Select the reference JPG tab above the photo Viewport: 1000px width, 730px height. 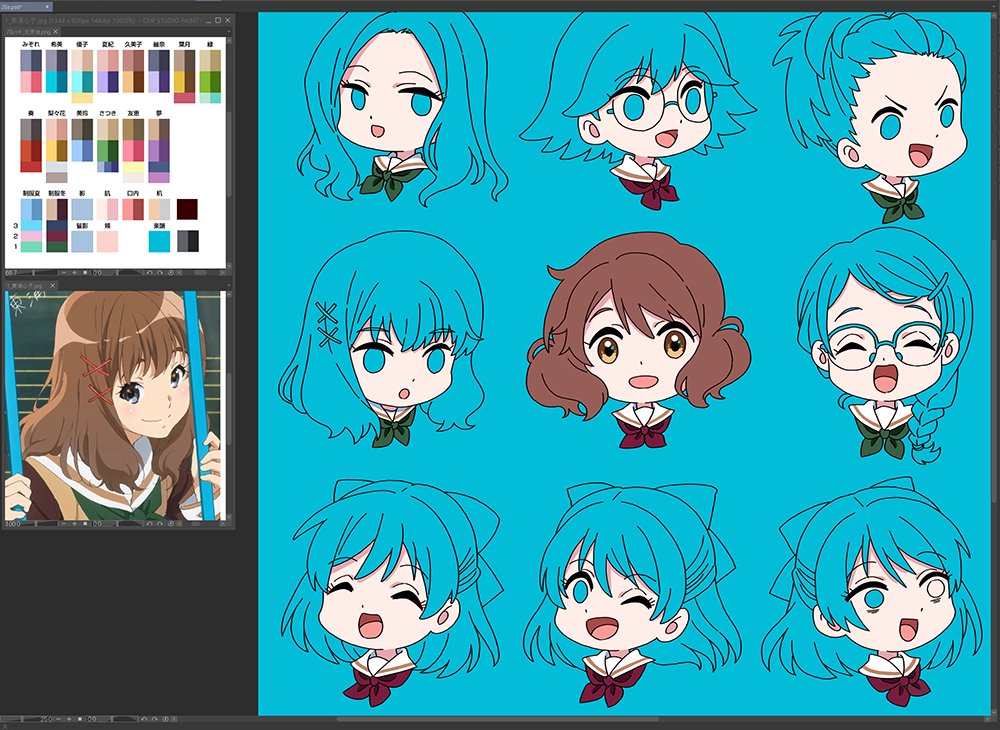coord(29,286)
